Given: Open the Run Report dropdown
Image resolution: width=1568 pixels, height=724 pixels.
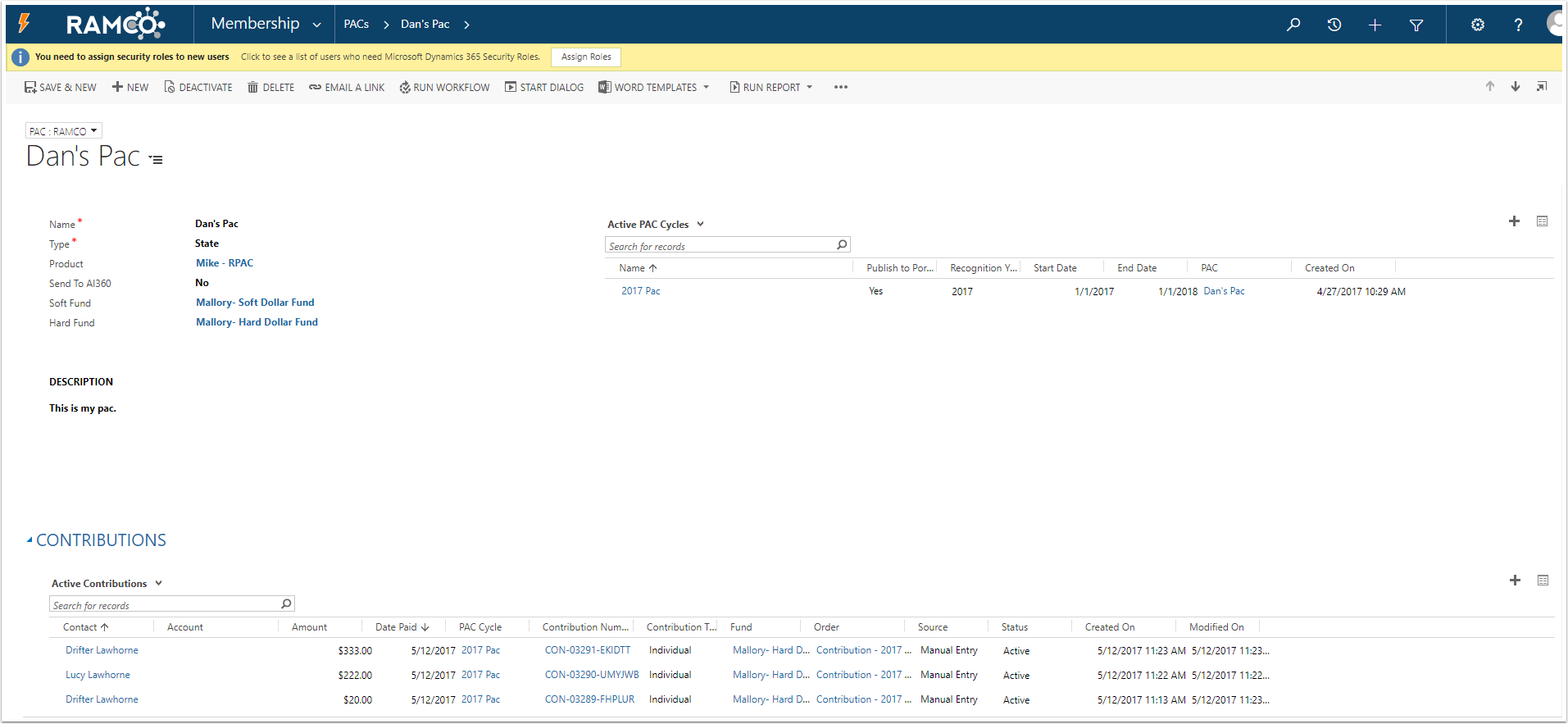Looking at the screenshot, I should point(771,87).
